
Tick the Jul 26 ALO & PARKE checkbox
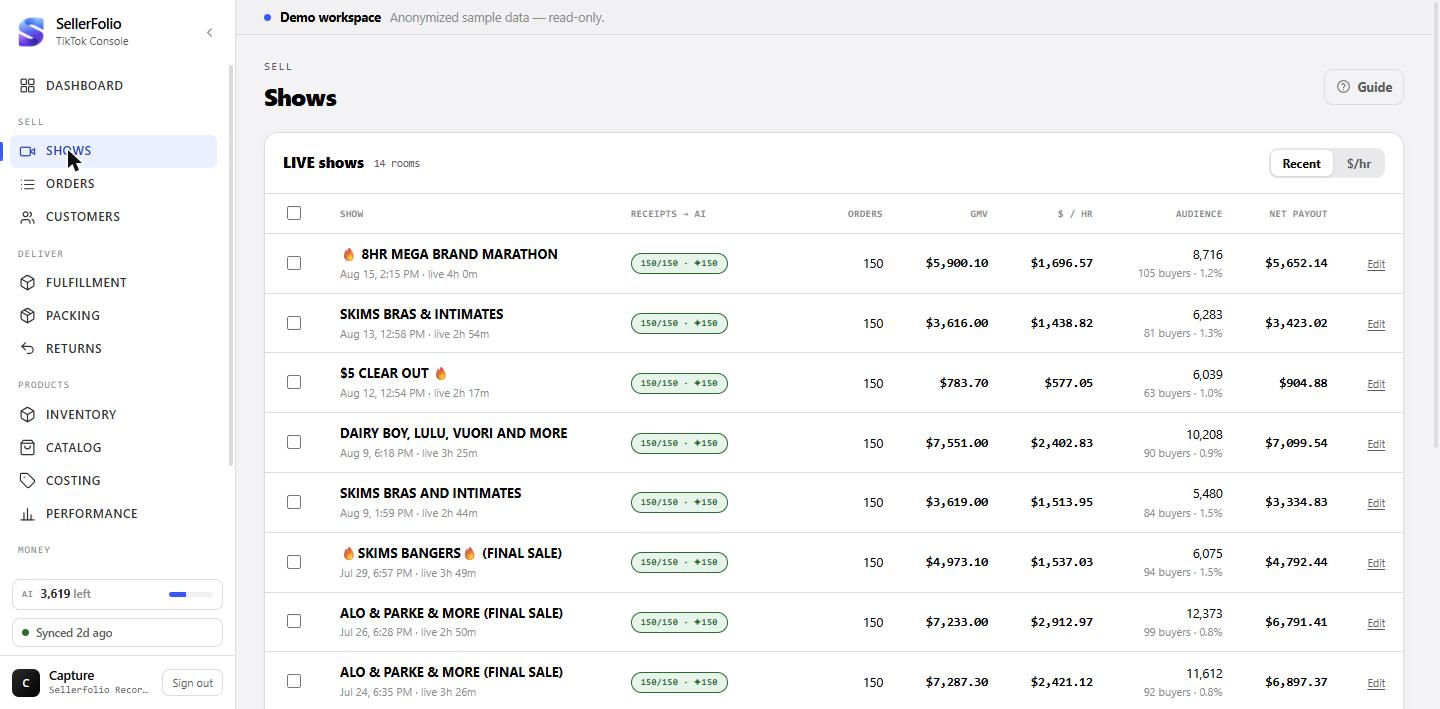[294, 621]
